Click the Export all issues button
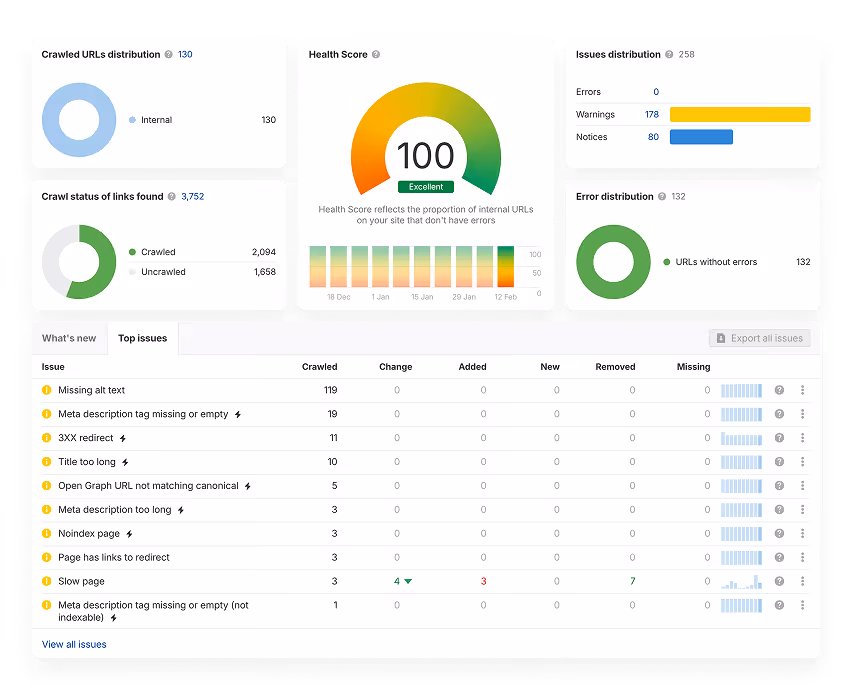854x694 pixels. [x=760, y=338]
